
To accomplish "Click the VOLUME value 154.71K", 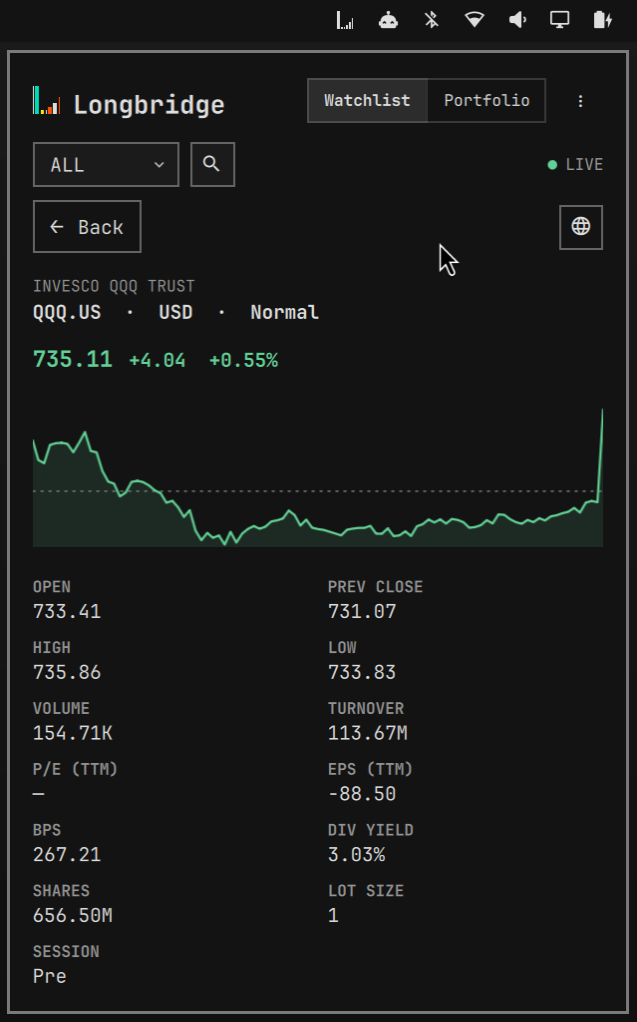I will coord(72,733).
